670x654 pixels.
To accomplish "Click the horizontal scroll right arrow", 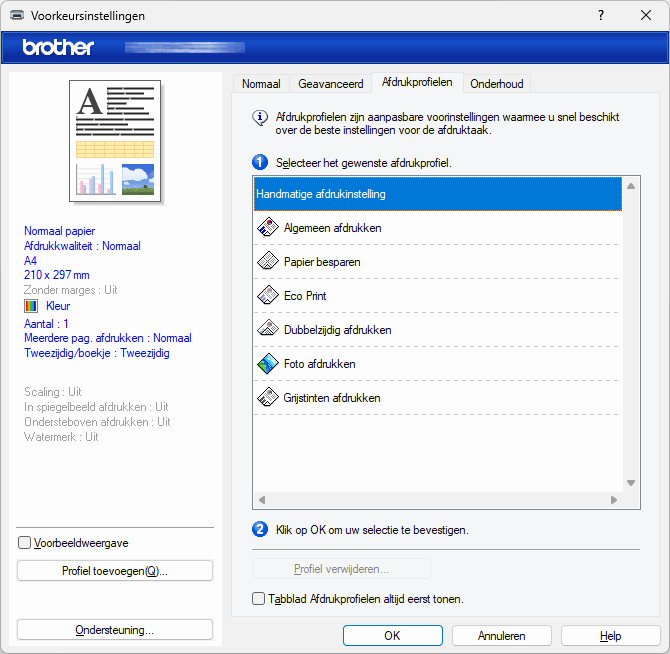I will pos(613,499).
